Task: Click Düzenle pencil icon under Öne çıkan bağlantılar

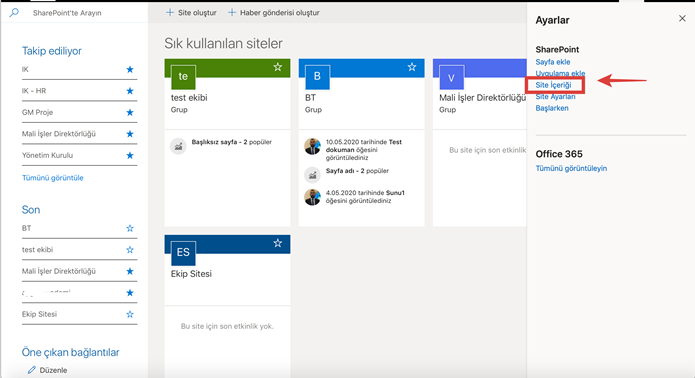Action: click(31, 370)
